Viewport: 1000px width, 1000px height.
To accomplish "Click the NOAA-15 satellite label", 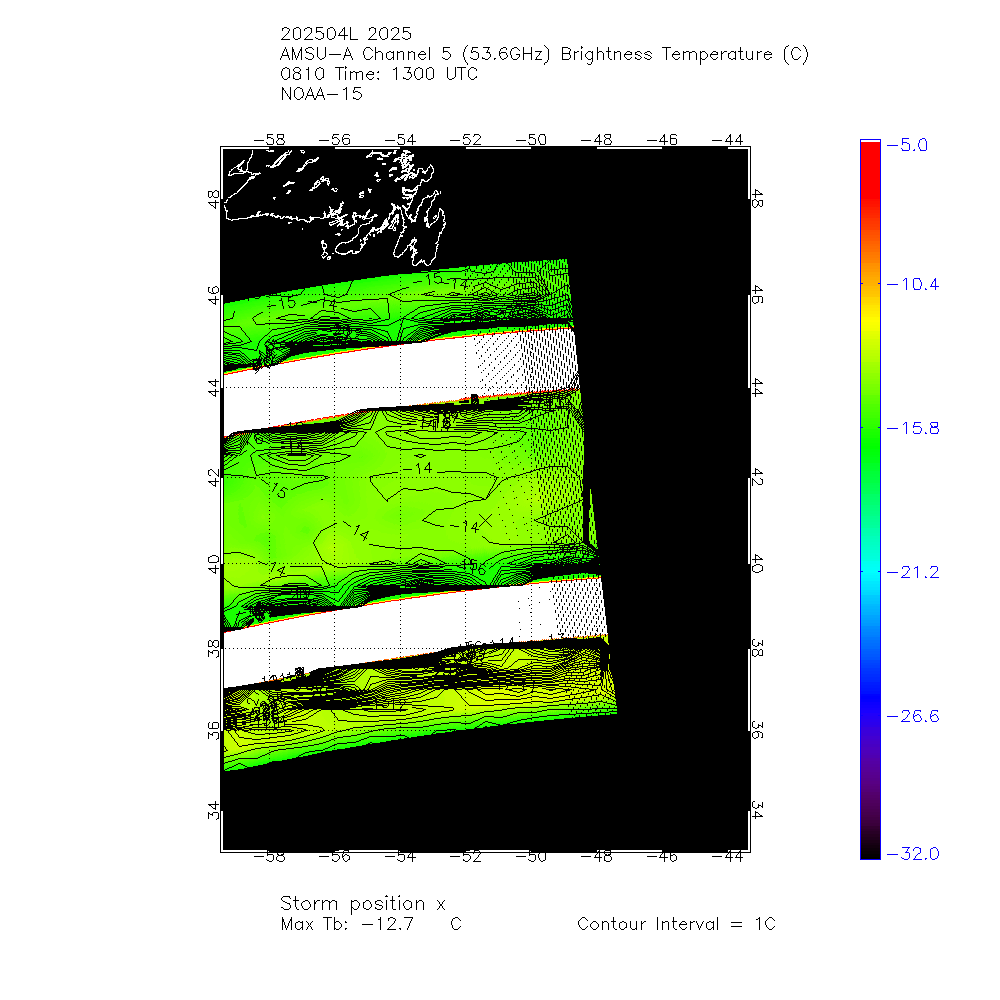I will [321, 94].
